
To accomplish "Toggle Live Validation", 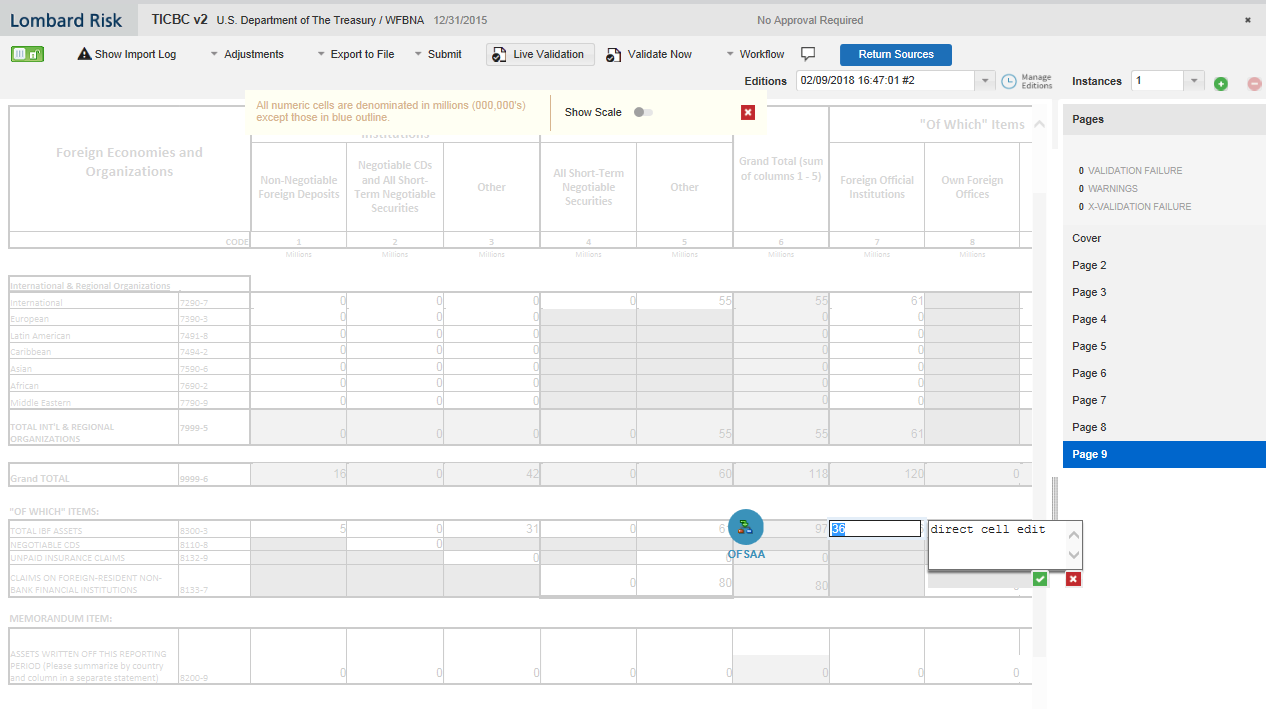I will [540, 54].
